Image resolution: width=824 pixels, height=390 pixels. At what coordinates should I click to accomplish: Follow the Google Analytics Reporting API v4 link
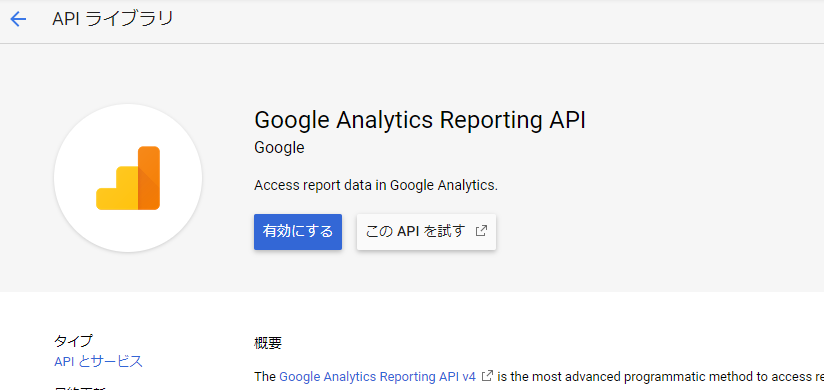pos(377,377)
